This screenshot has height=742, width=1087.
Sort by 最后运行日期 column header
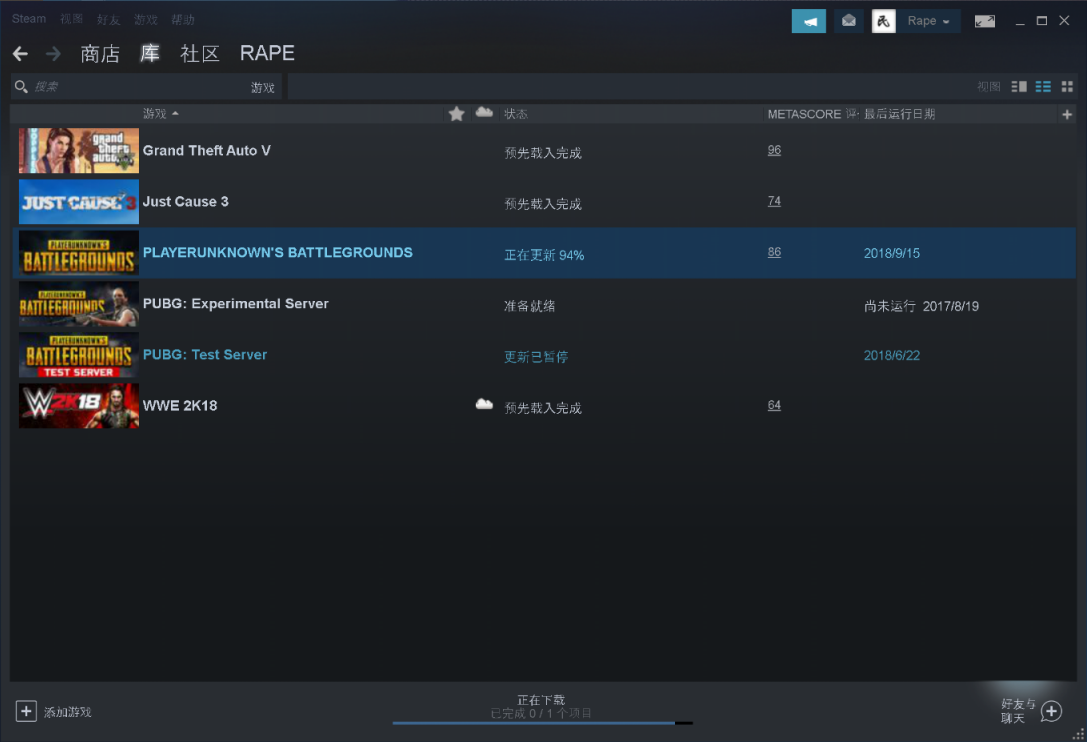[899, 114]
